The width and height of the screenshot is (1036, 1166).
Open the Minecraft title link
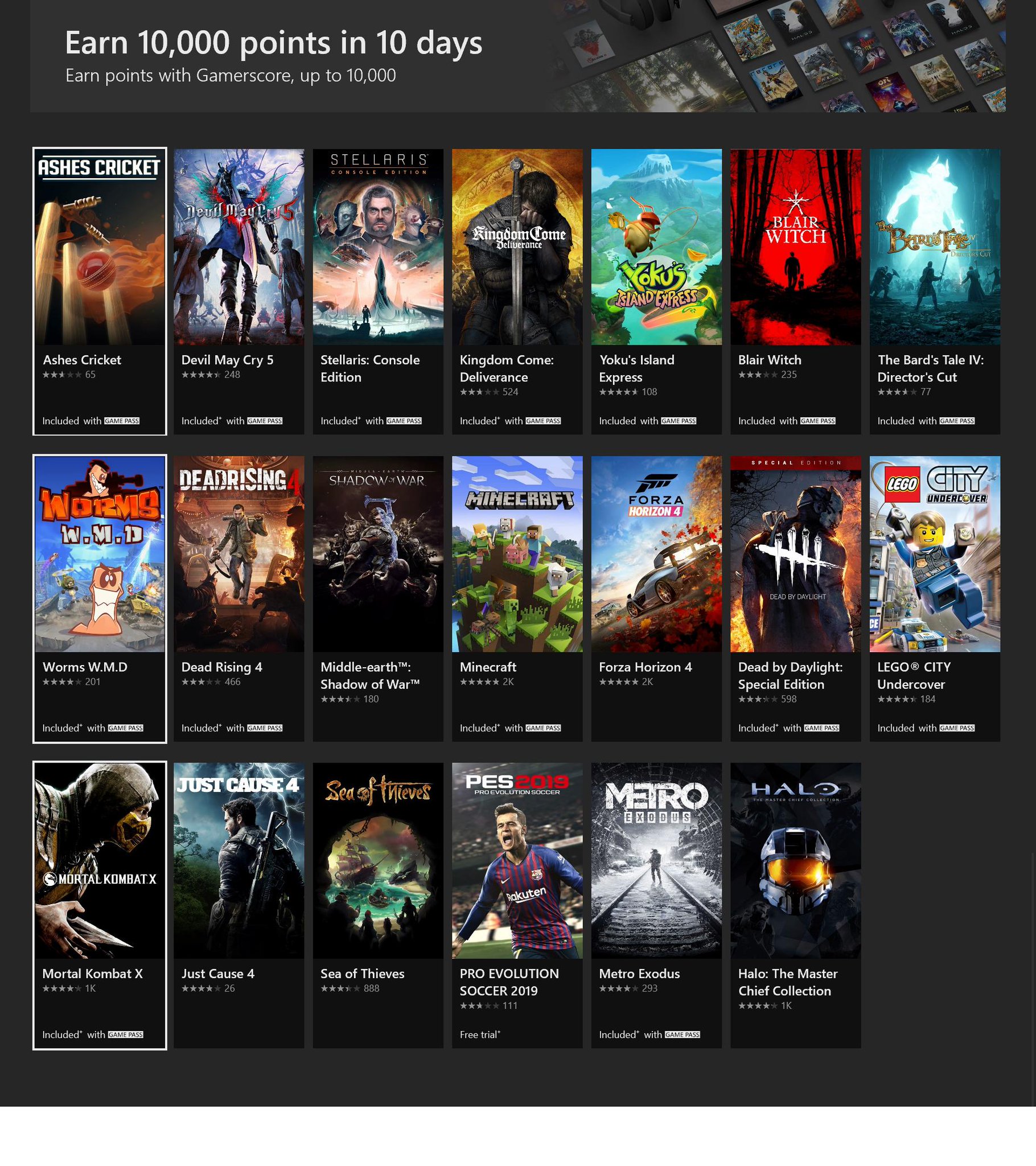(488, 667)
